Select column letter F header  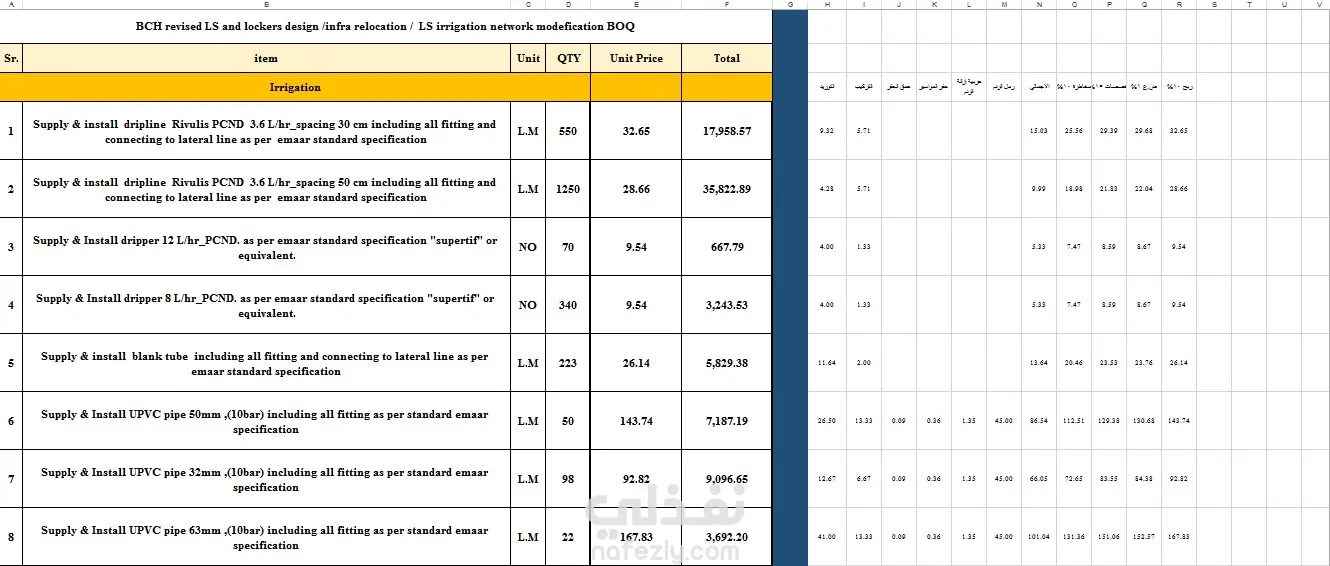[727, 5]
